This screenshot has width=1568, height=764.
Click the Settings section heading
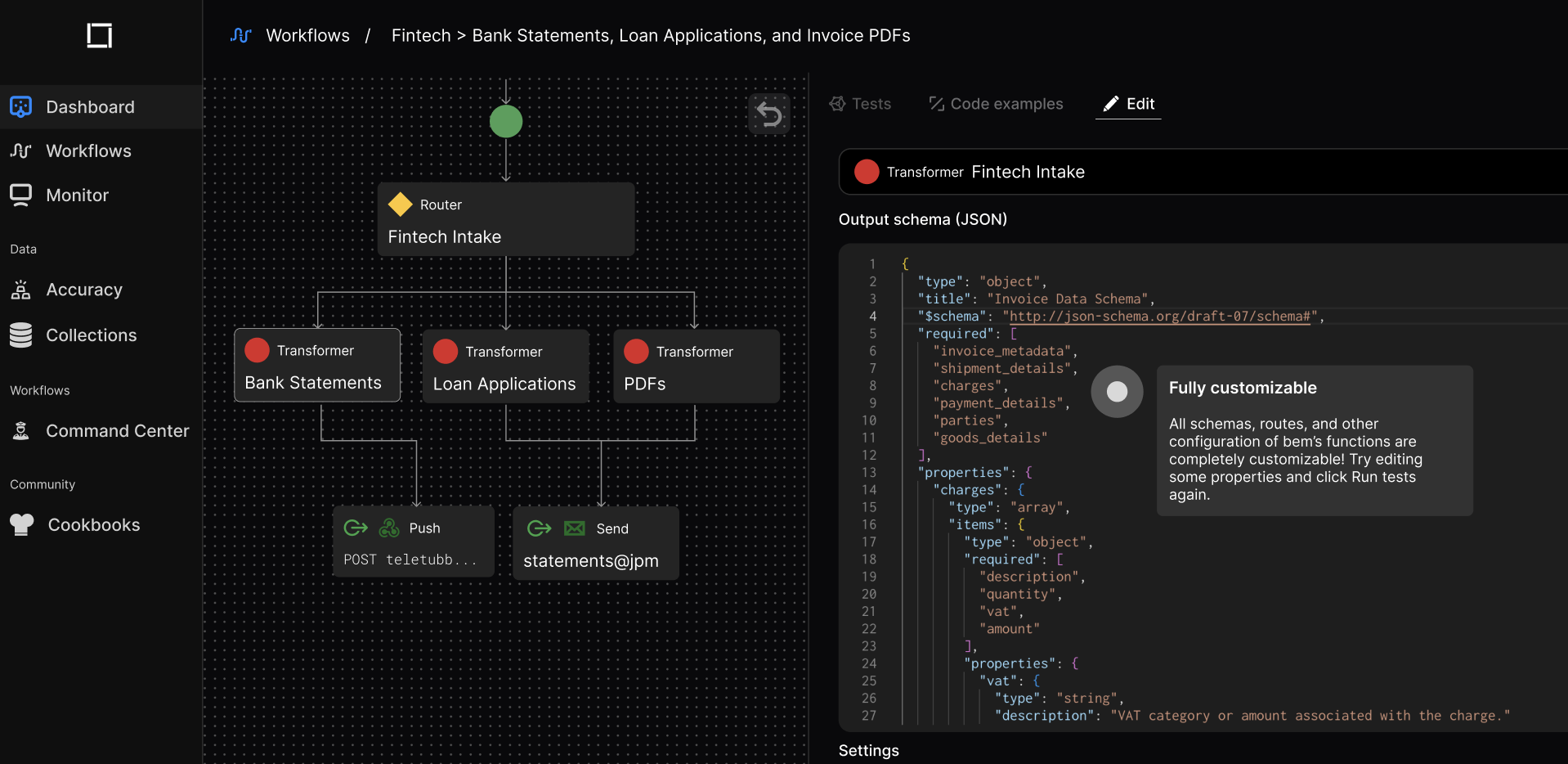coord(868,750)
